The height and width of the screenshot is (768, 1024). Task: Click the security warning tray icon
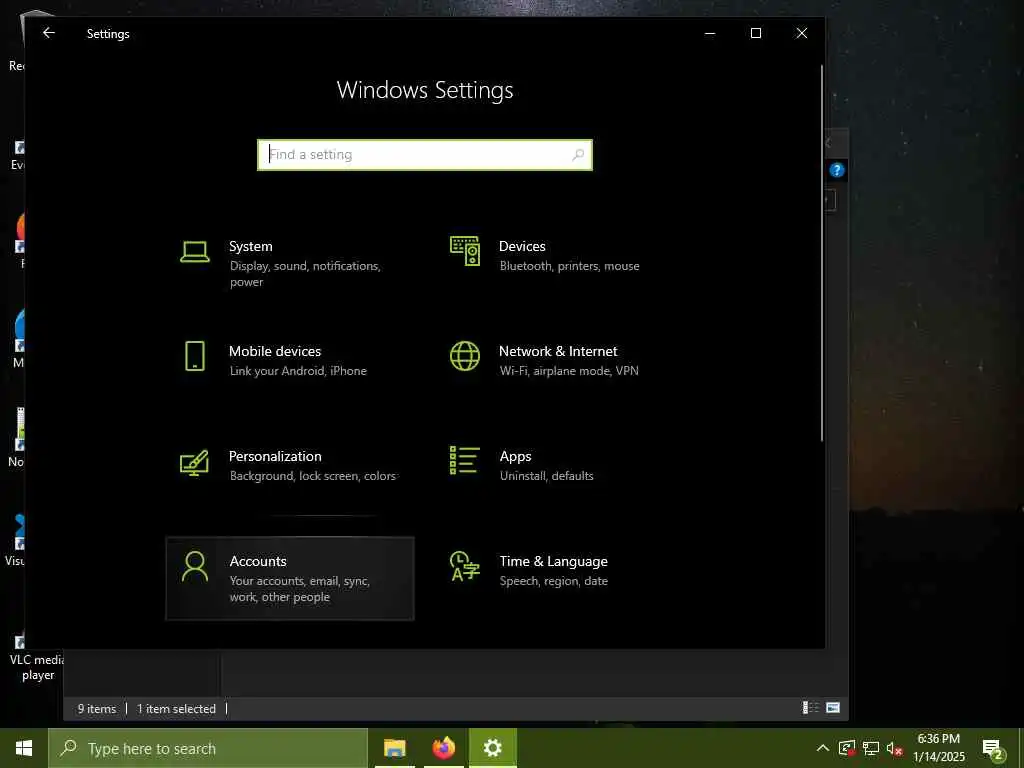coord(847,748)
